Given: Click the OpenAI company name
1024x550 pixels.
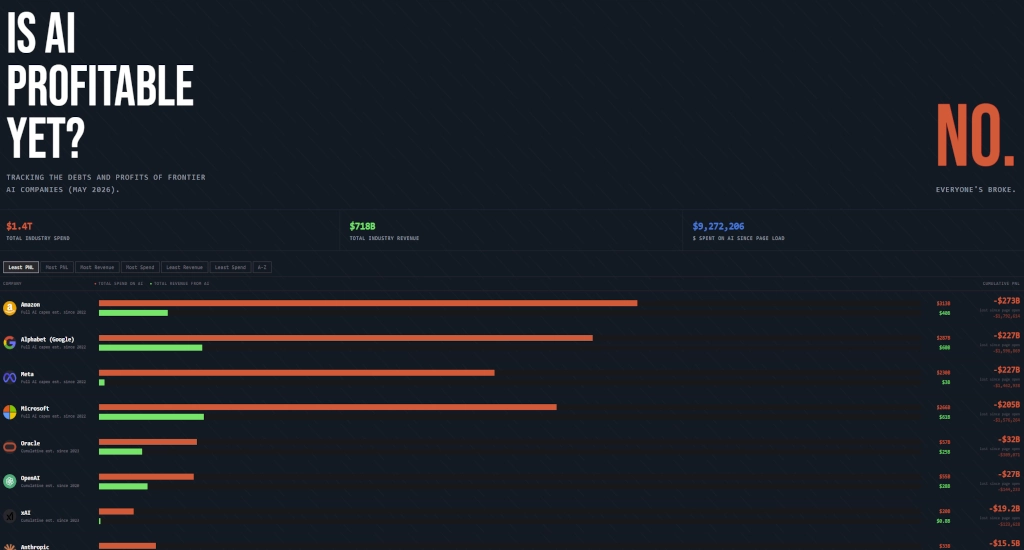Looking at the screenshot, I should tap(30, 477).
